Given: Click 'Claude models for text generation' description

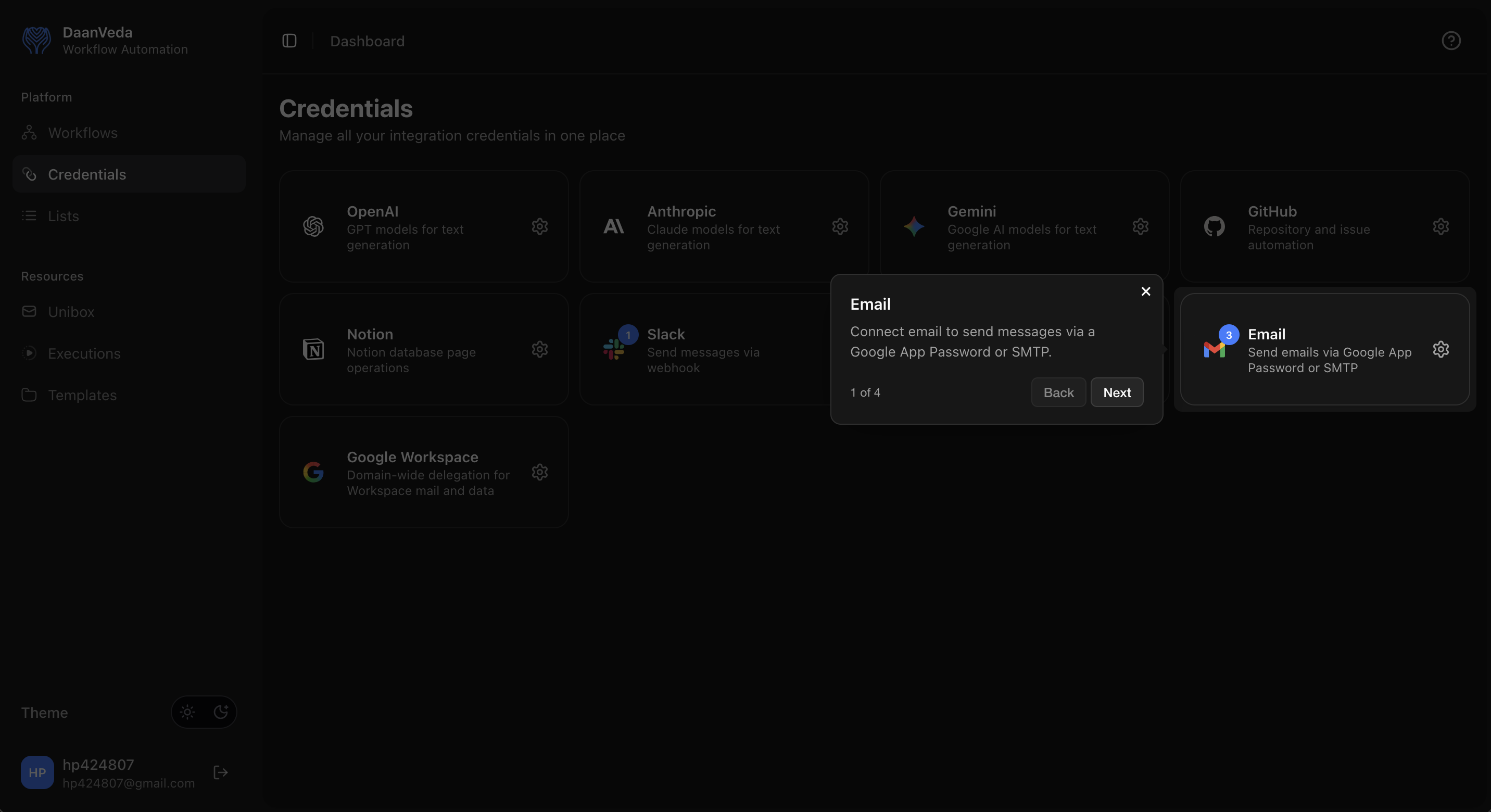Looking at the screenshot, I should [x=713, y=237].
